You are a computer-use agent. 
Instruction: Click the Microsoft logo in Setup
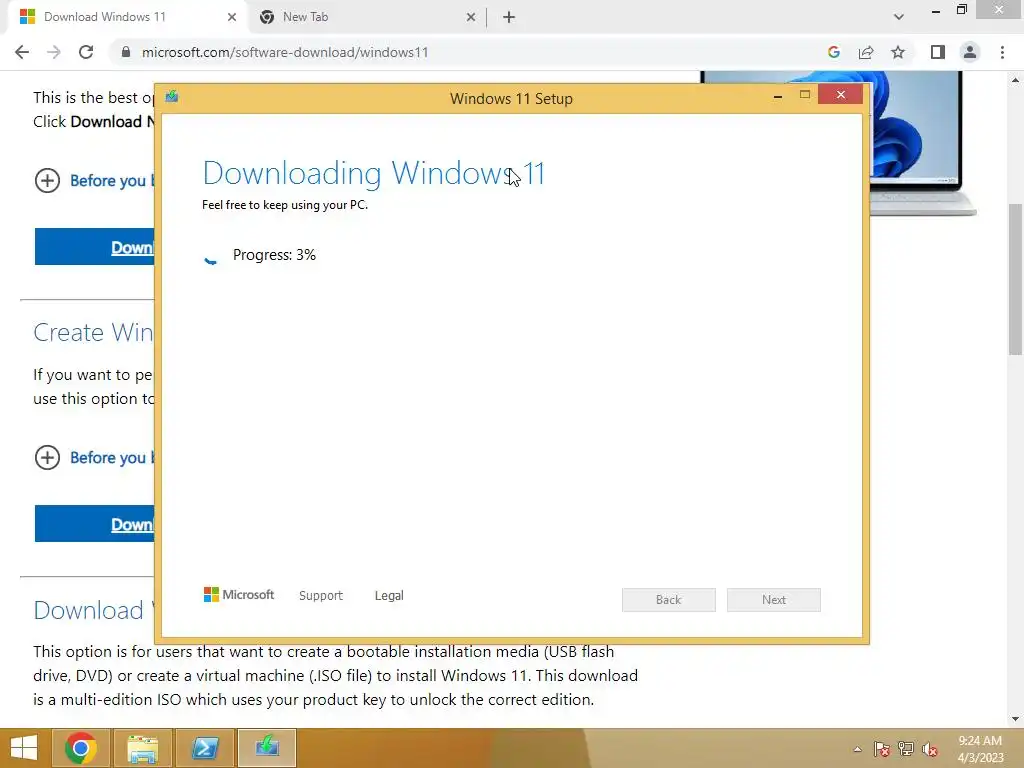coord(239,595)
